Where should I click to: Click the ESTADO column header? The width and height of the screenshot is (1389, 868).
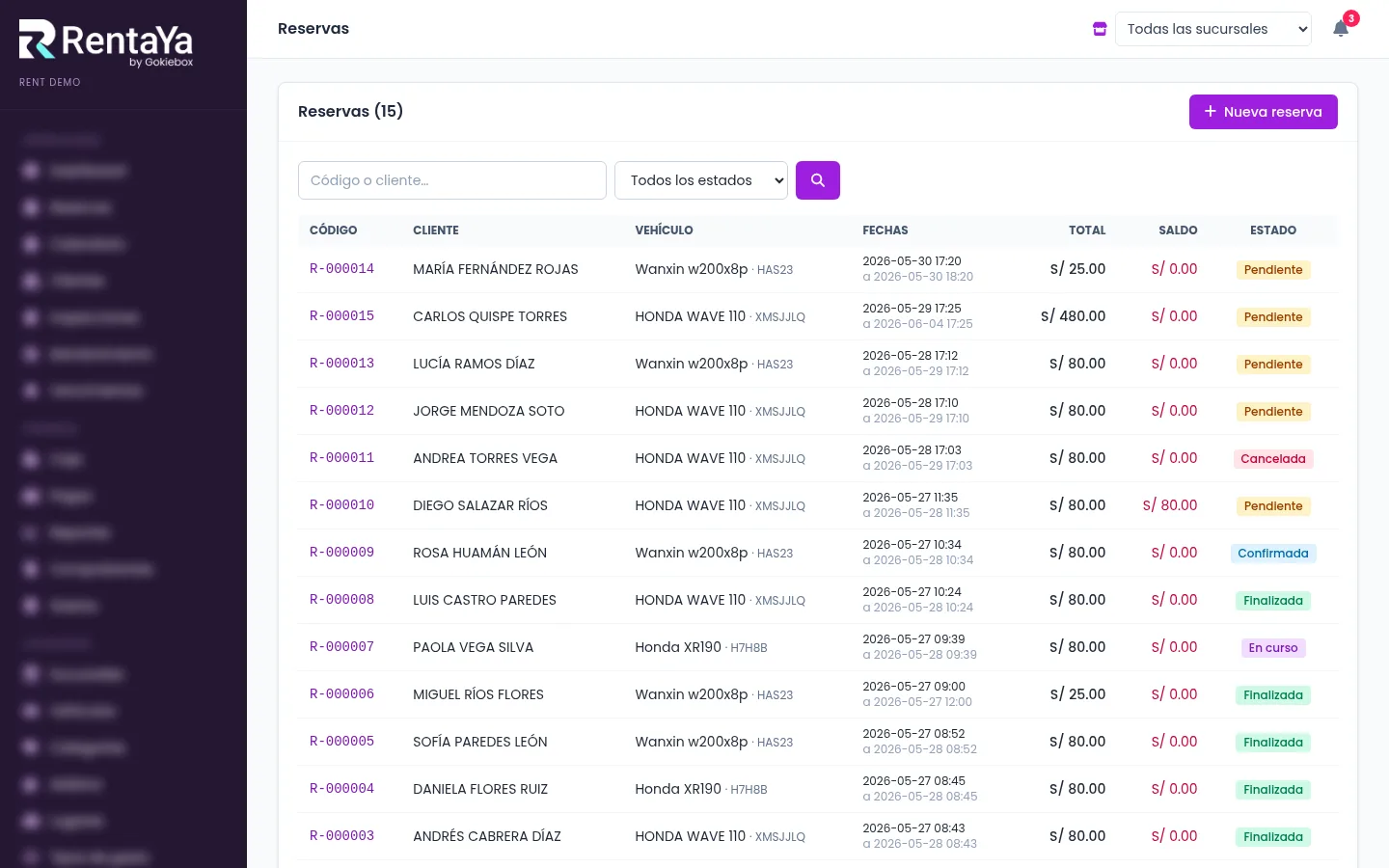(1273, 231)
